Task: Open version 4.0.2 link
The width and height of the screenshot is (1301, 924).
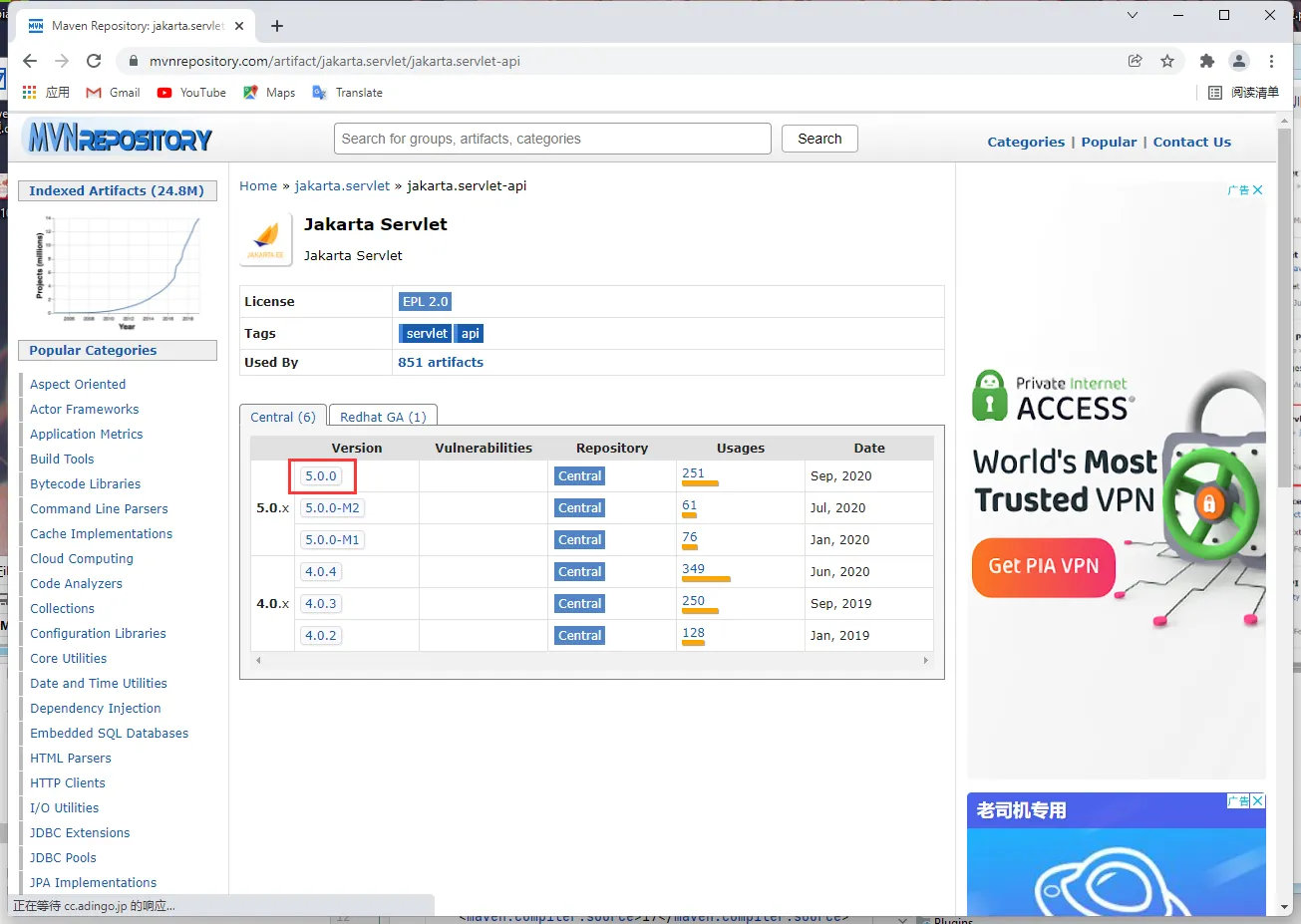Action: (x=321, y=635)
